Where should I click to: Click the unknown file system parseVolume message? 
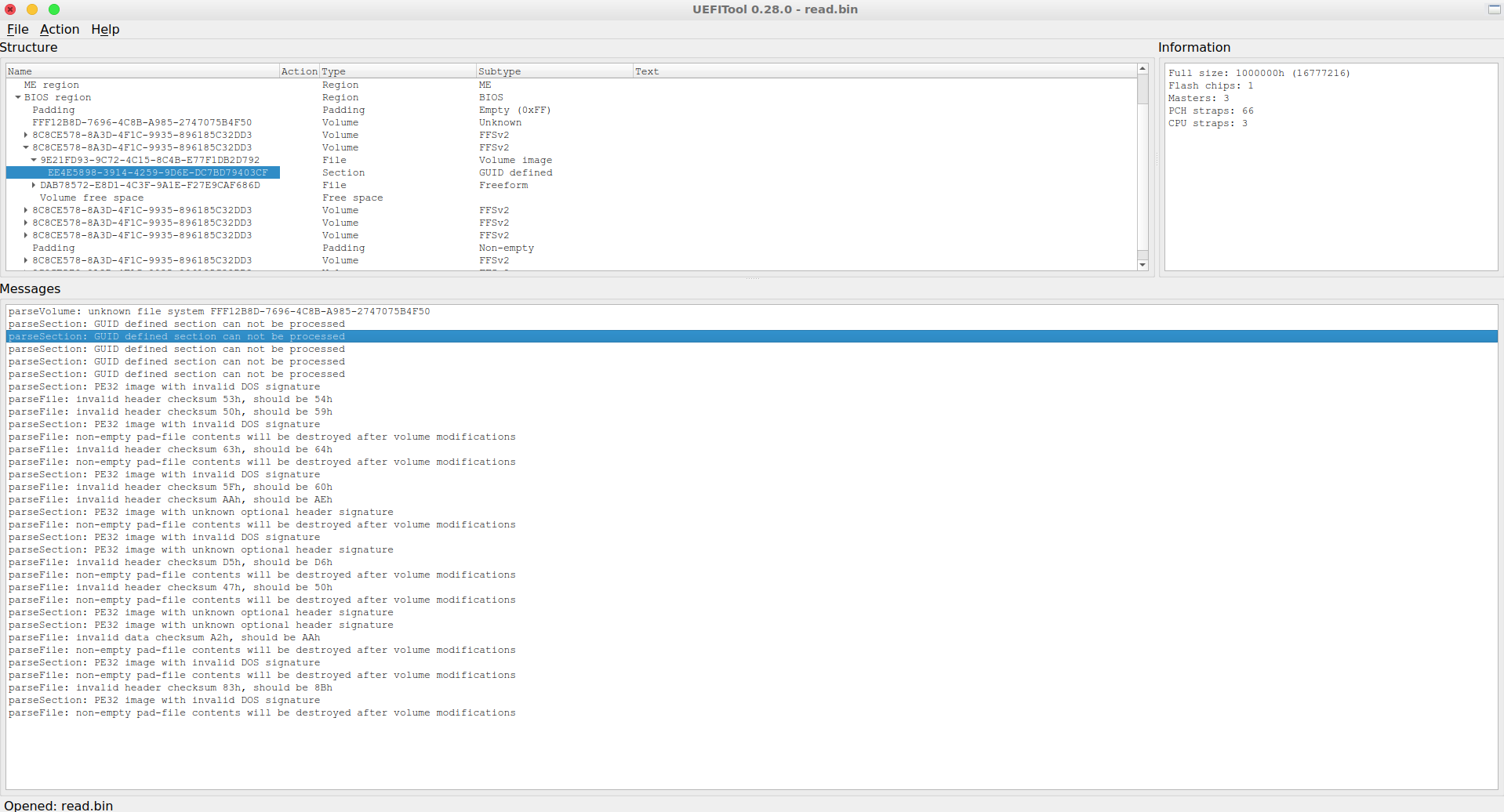(x=219, y=311)
